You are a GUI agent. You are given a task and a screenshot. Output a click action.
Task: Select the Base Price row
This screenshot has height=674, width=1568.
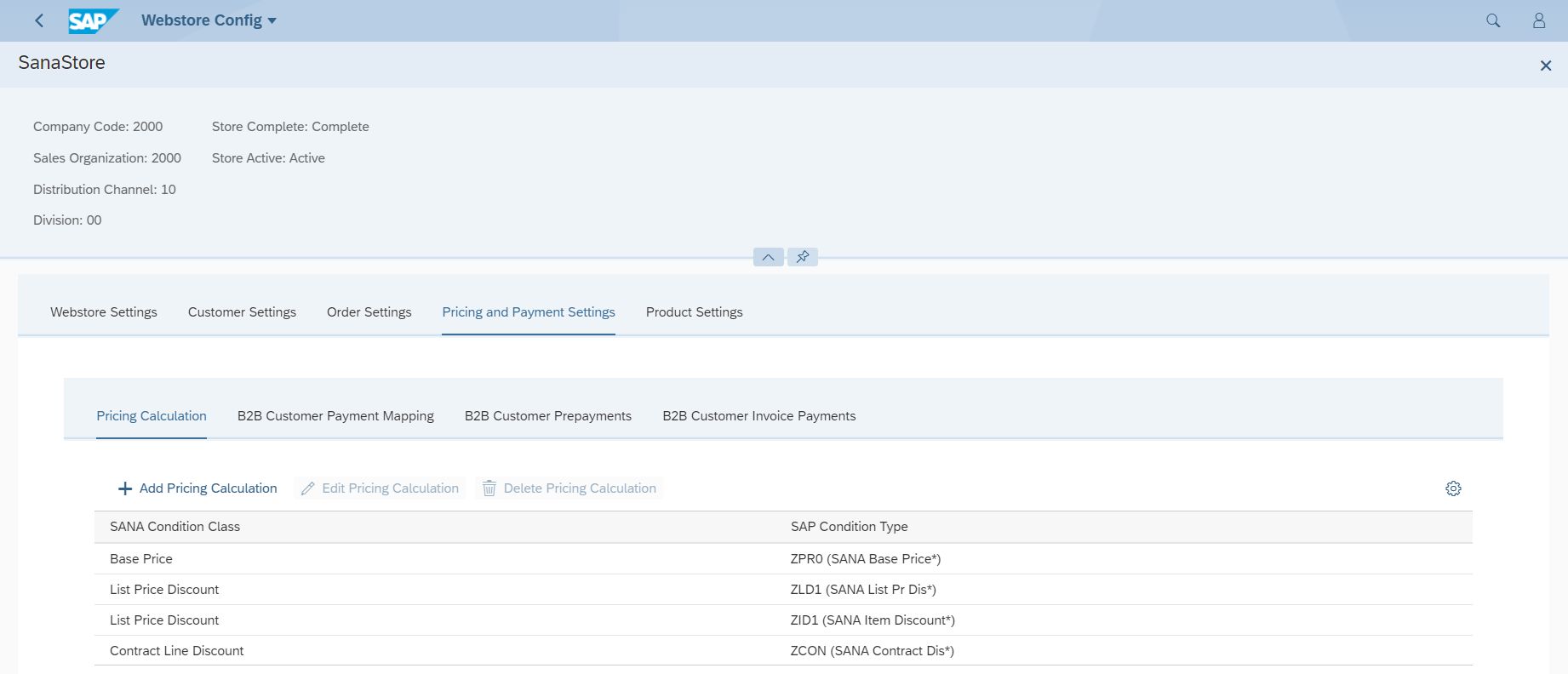point(783,559)
